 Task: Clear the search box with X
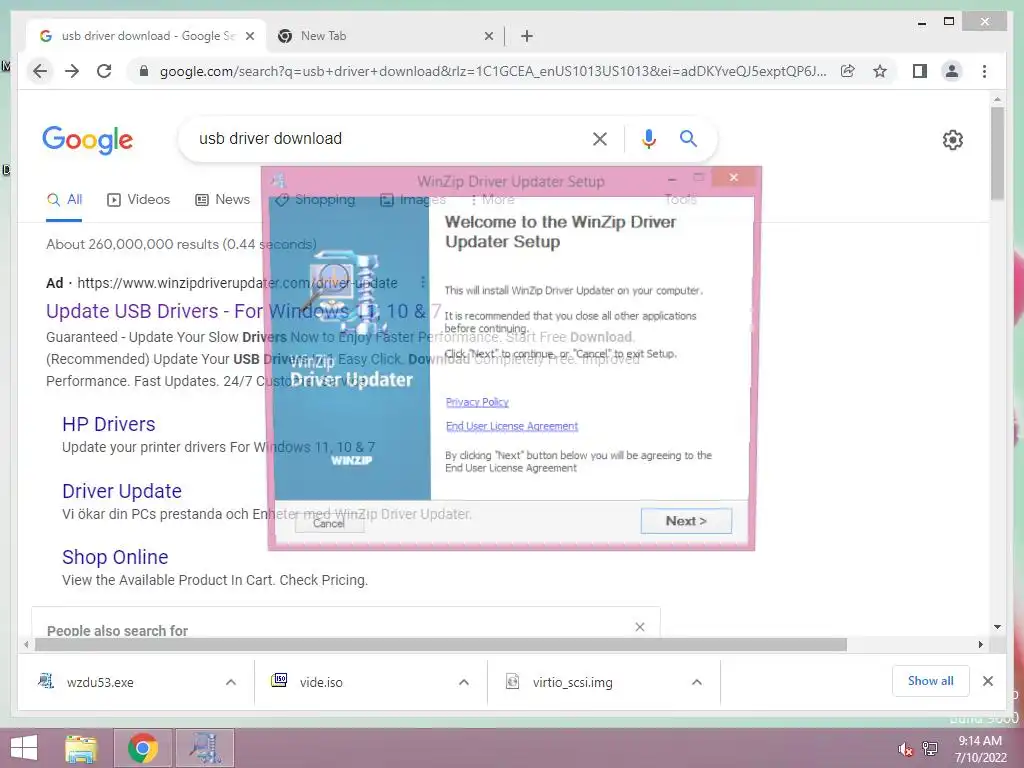coord(600,138)
